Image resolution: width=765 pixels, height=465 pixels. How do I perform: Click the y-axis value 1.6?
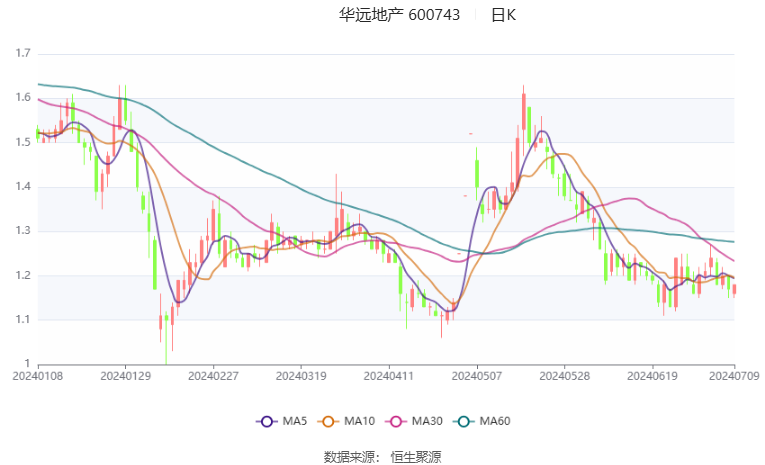pyautogui.click(x=23, y=98)
